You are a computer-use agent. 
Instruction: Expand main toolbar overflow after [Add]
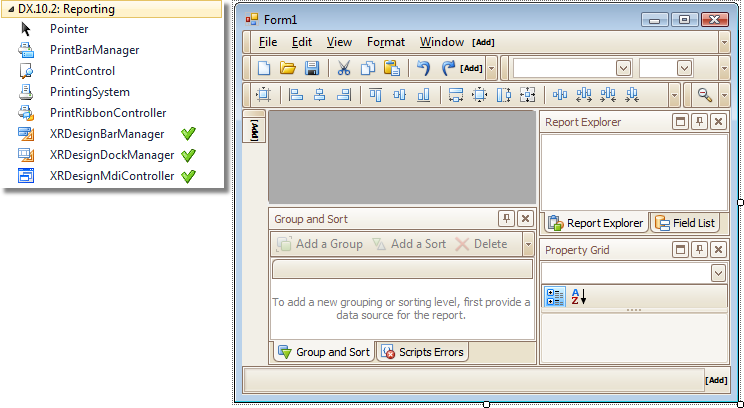(492, 68)
